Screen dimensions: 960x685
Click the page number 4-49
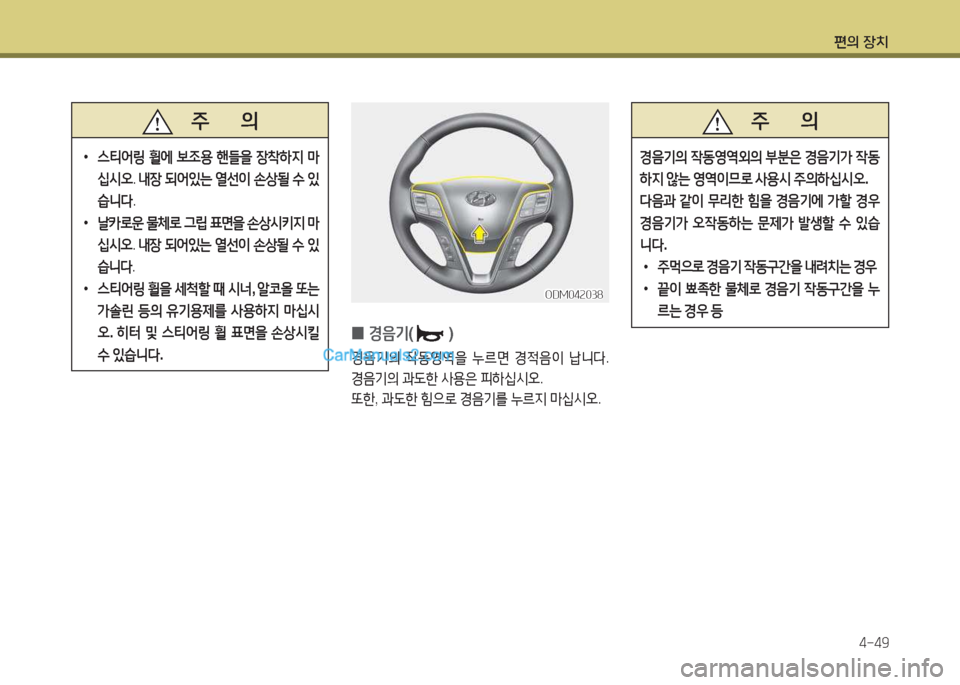point(874,642)
